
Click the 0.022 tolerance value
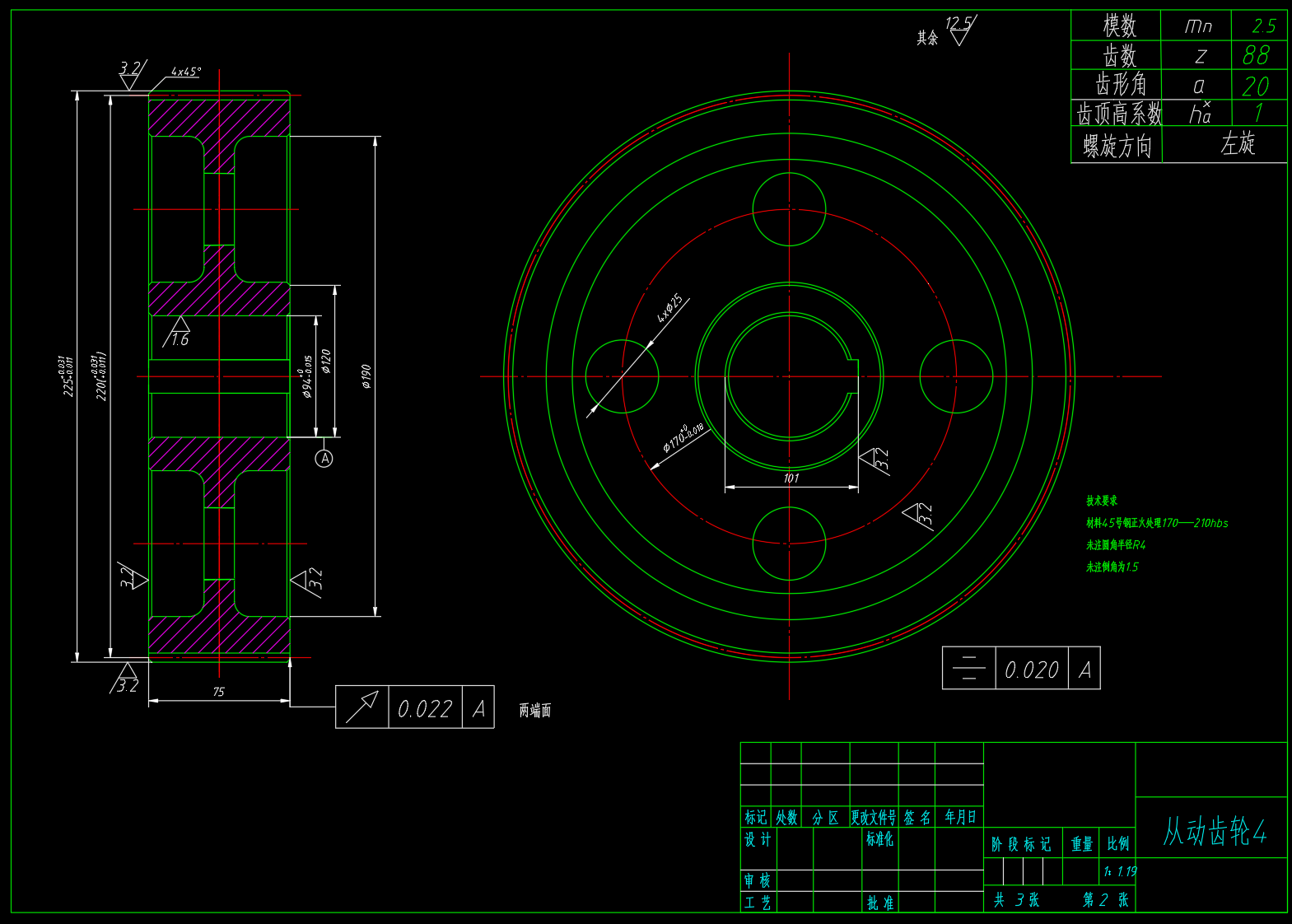coord(425,708)
